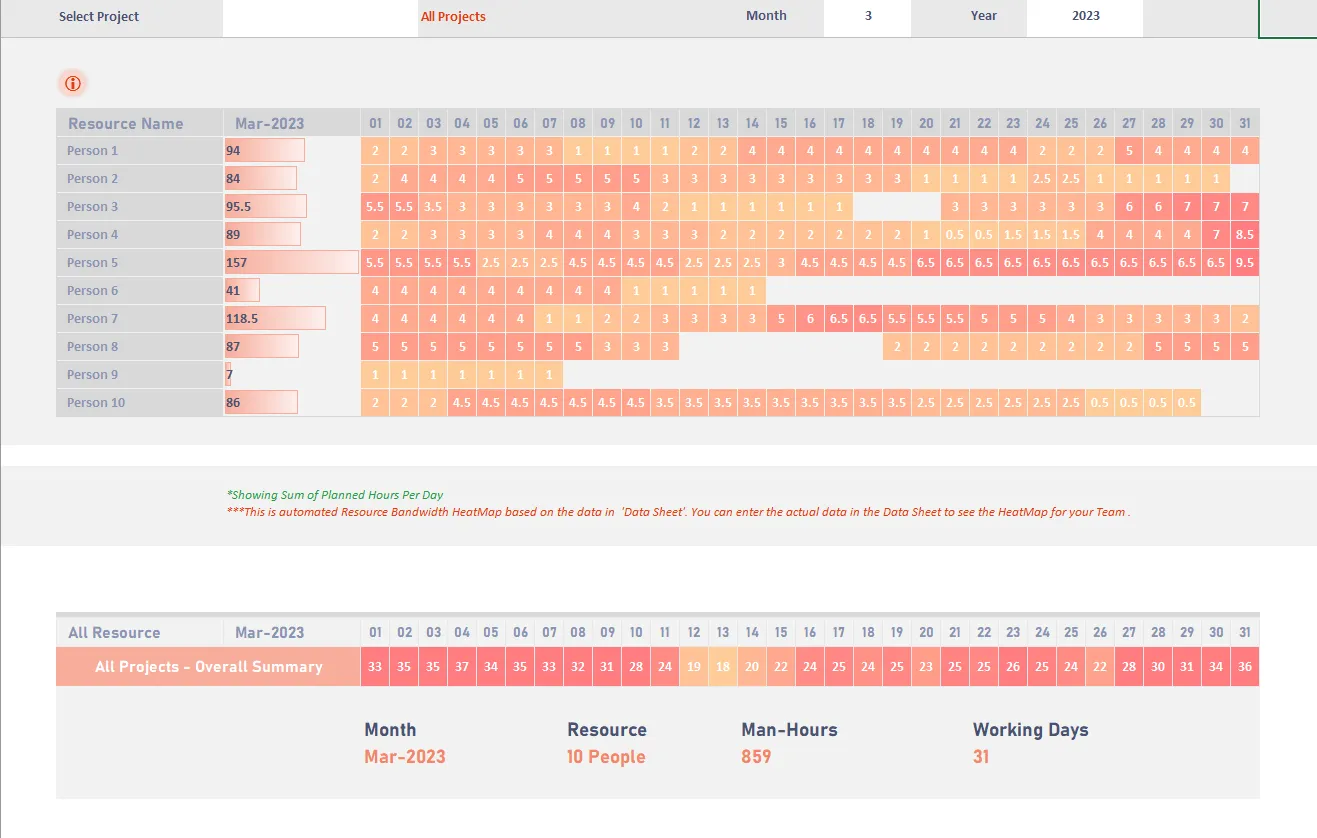The height and width of the screenshot is (838, 1317).
Task: Click the 10 People resource value
Action: [606, 757]
